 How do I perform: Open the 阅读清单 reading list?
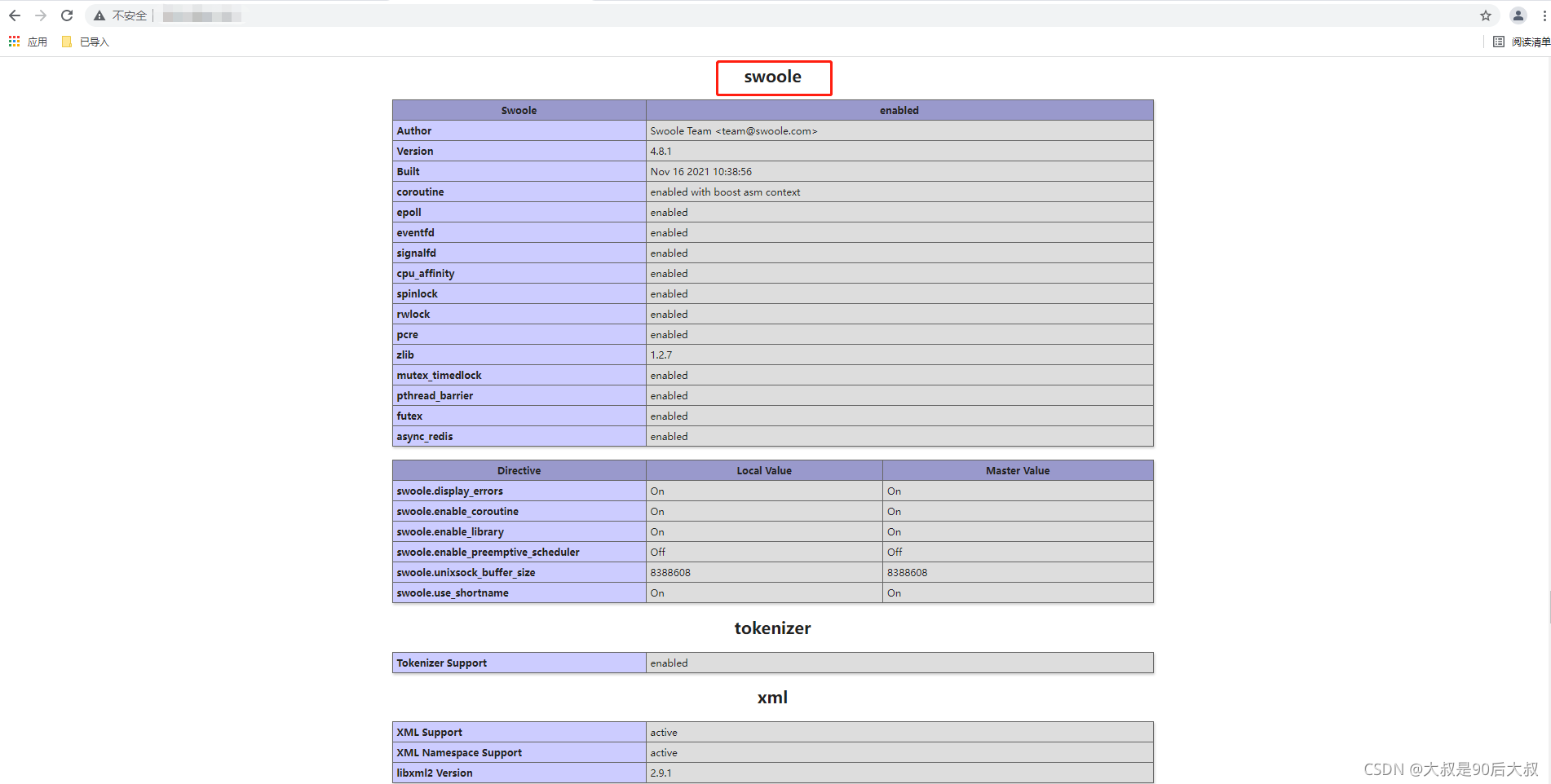point(1522,42)
